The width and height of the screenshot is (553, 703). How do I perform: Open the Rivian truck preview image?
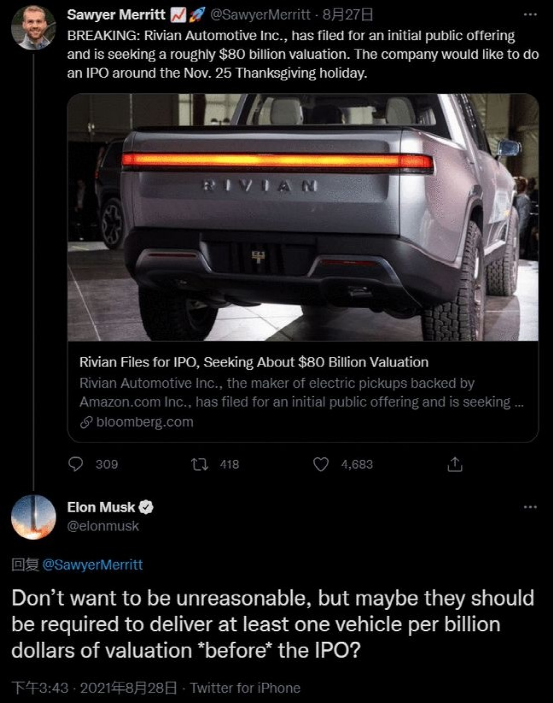point(303,217)
